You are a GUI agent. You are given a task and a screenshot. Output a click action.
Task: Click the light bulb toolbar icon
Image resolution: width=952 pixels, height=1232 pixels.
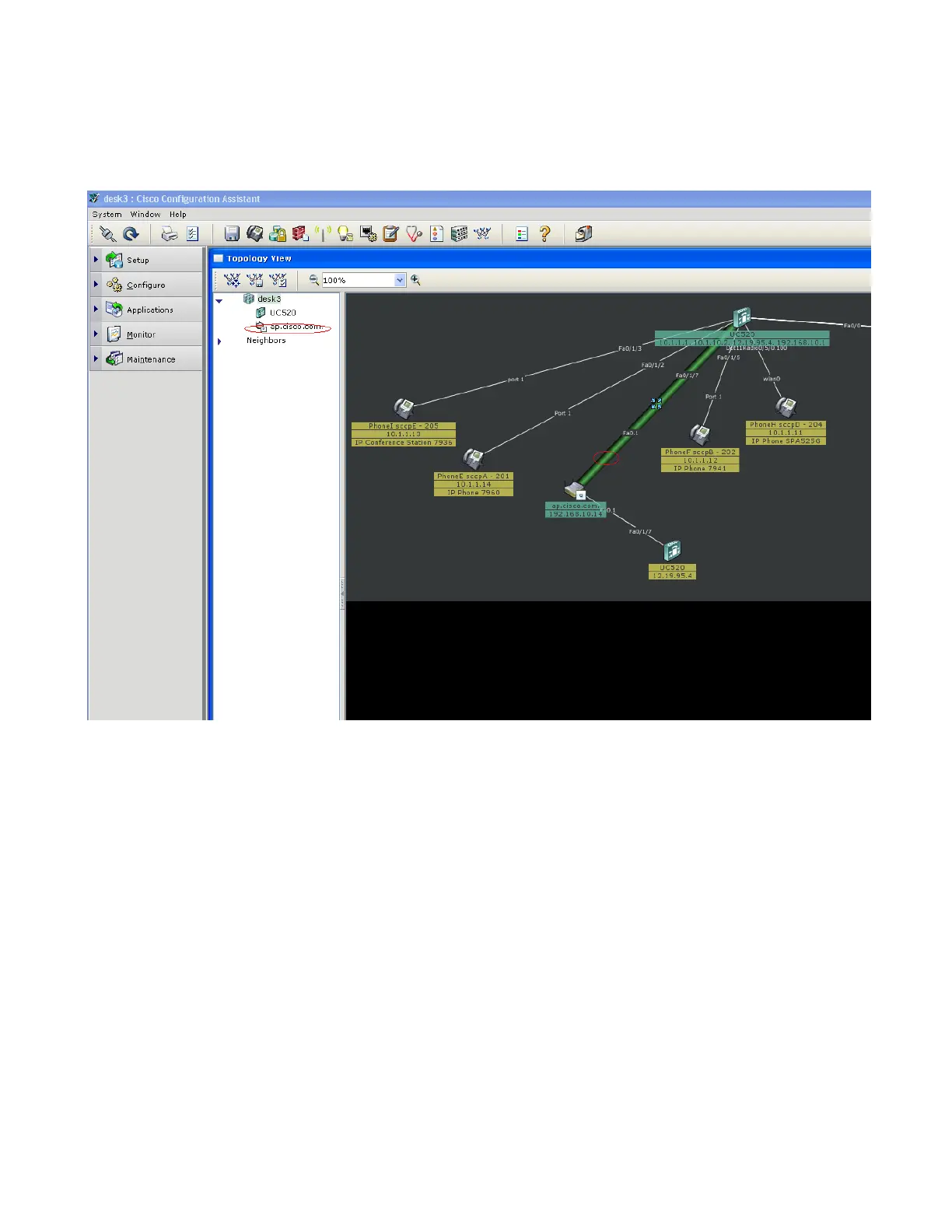click(345, 233)
